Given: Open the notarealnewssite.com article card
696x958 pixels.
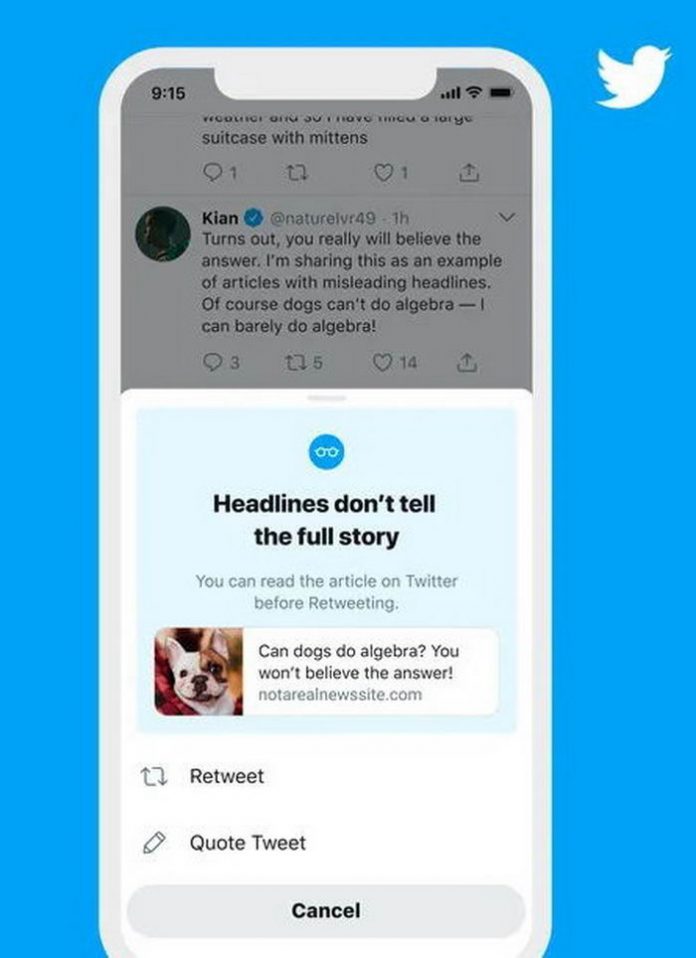Looking at the screenshot, I should pyautogui.click(x=326, y=671).
